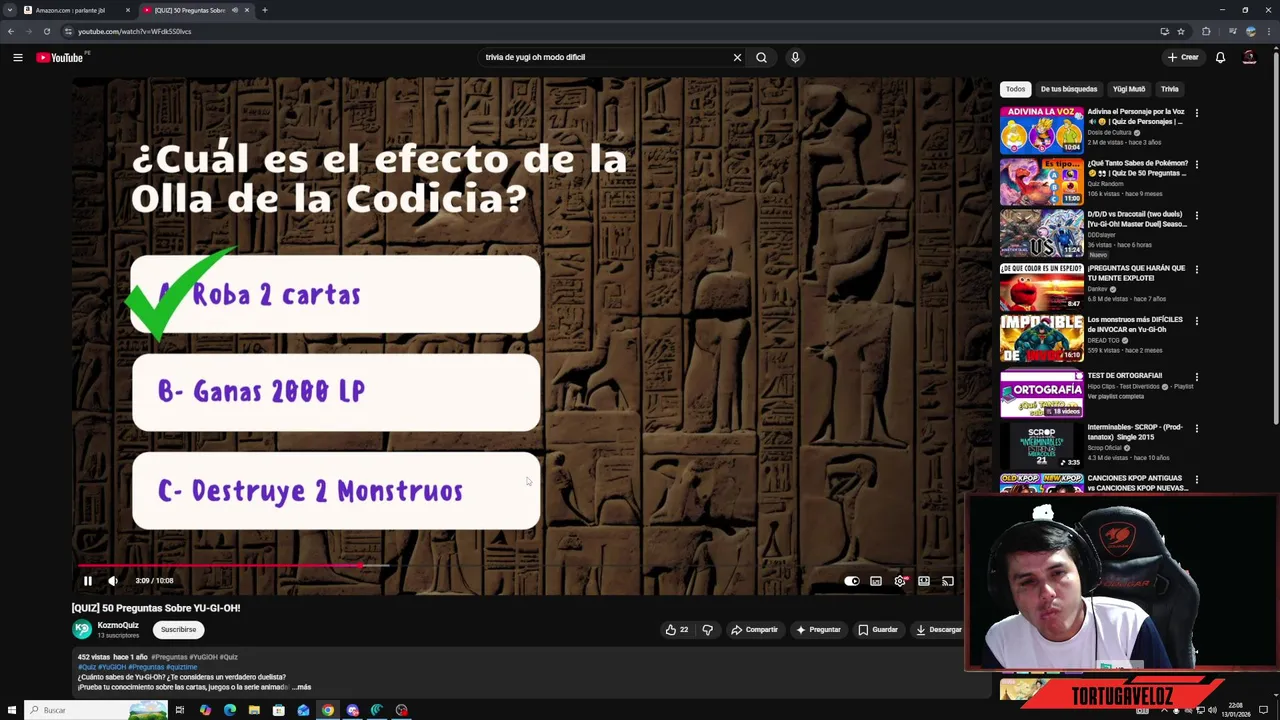The image size is (1280, 720).
Task: Open Microsoft Edge from the taskbar
Action: [229, 710]
